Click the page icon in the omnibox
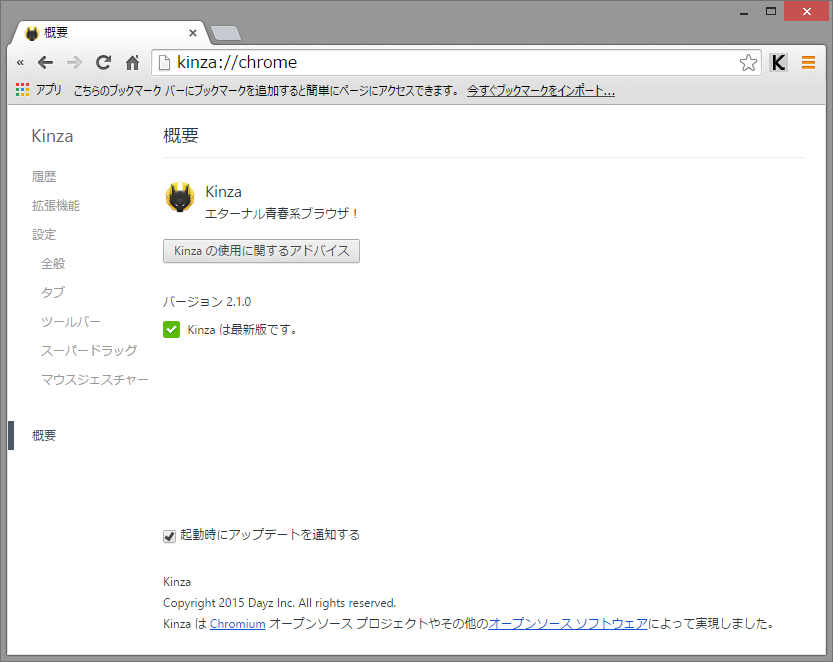 162,61
